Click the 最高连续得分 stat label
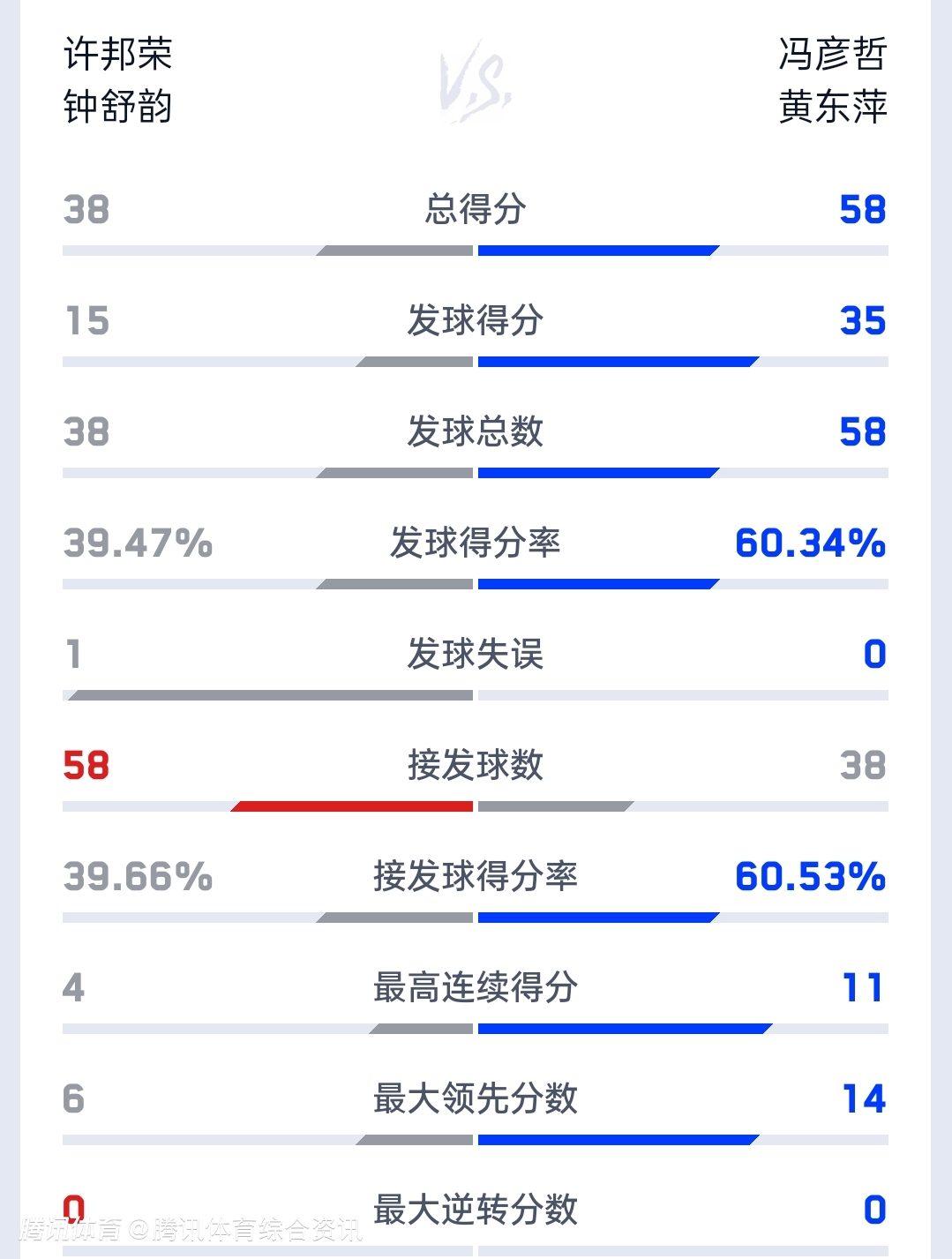 pyautogui.click(x=476, y=988)
